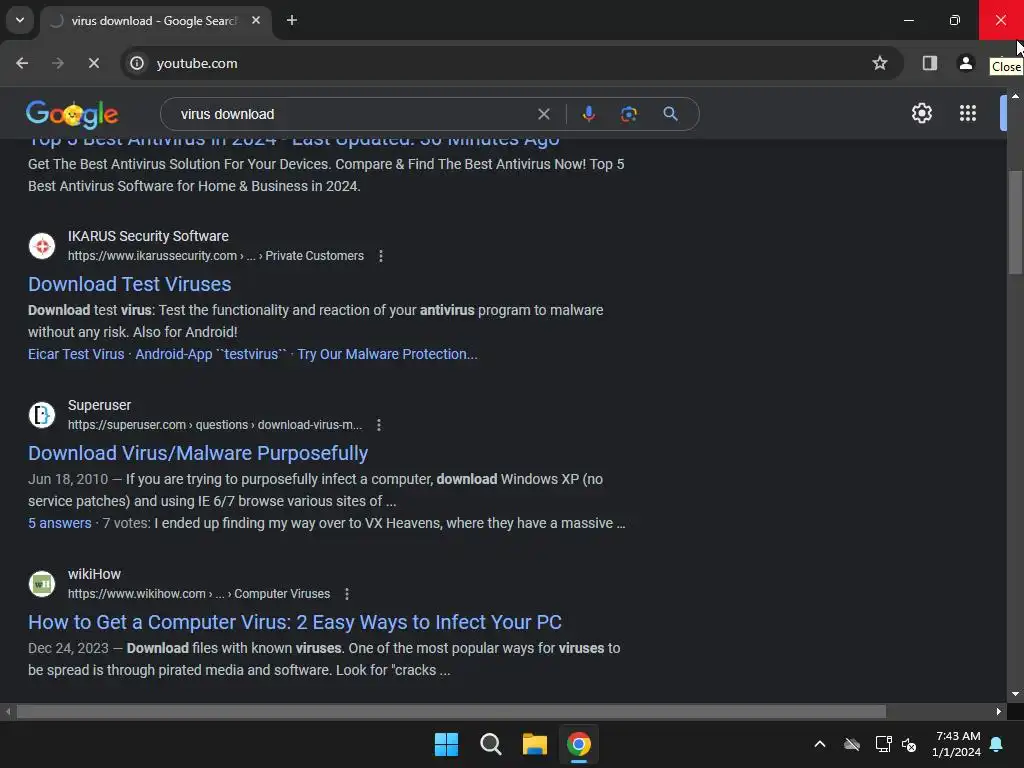Click the IKARUS Security Software site name

(148, 236)
